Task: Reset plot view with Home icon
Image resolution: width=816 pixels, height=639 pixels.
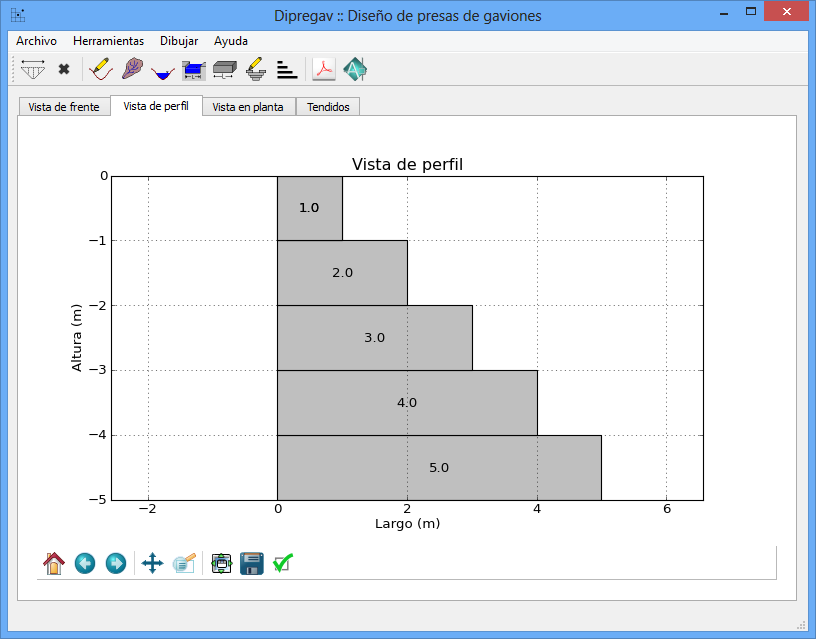Action: (x=54, y=563)
